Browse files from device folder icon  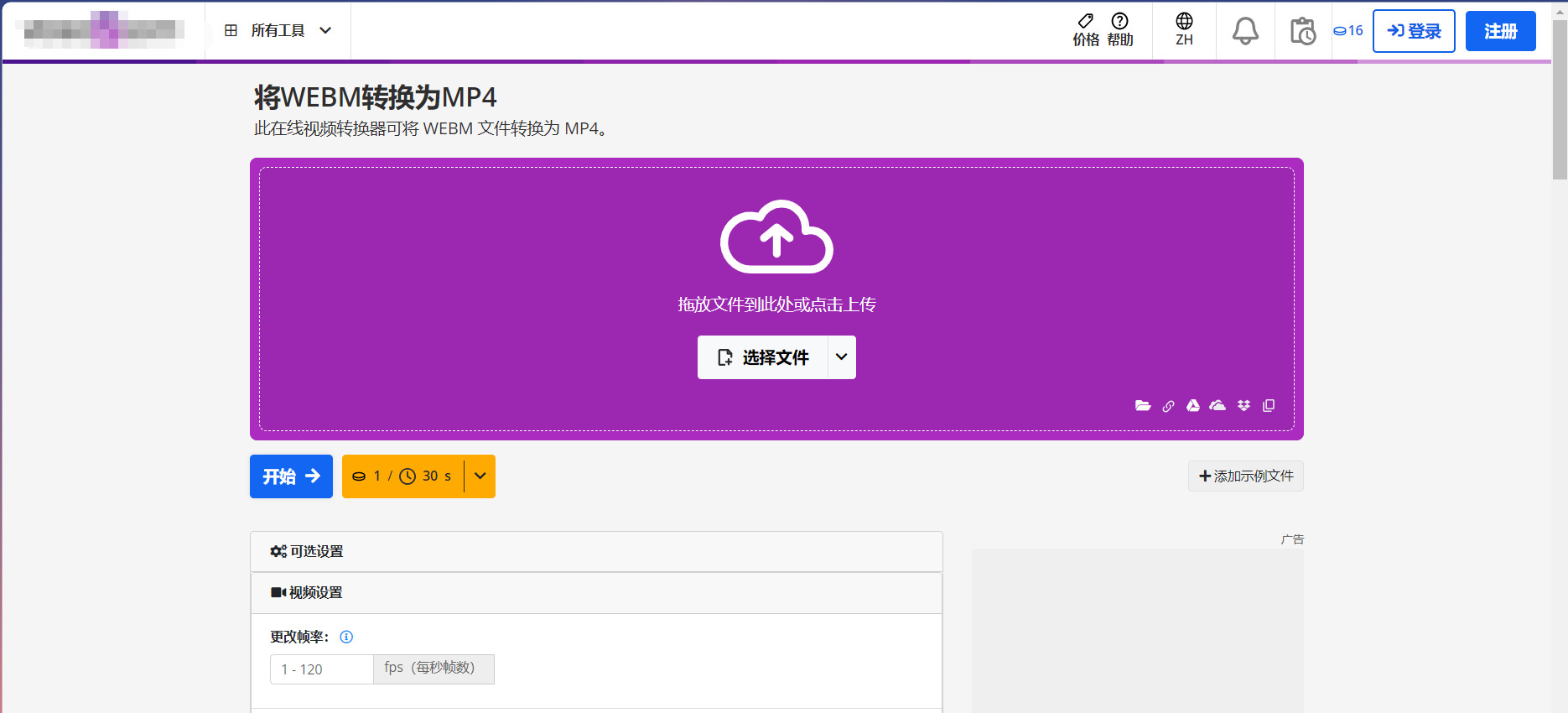[1143, 406]
